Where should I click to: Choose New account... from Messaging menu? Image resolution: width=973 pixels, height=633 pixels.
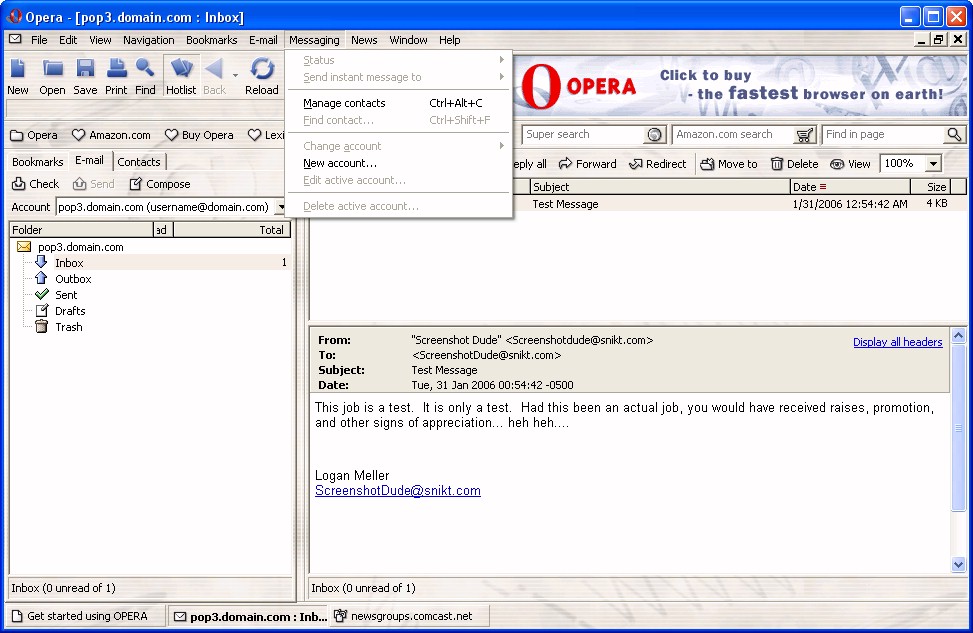click(x=398, y=163)
